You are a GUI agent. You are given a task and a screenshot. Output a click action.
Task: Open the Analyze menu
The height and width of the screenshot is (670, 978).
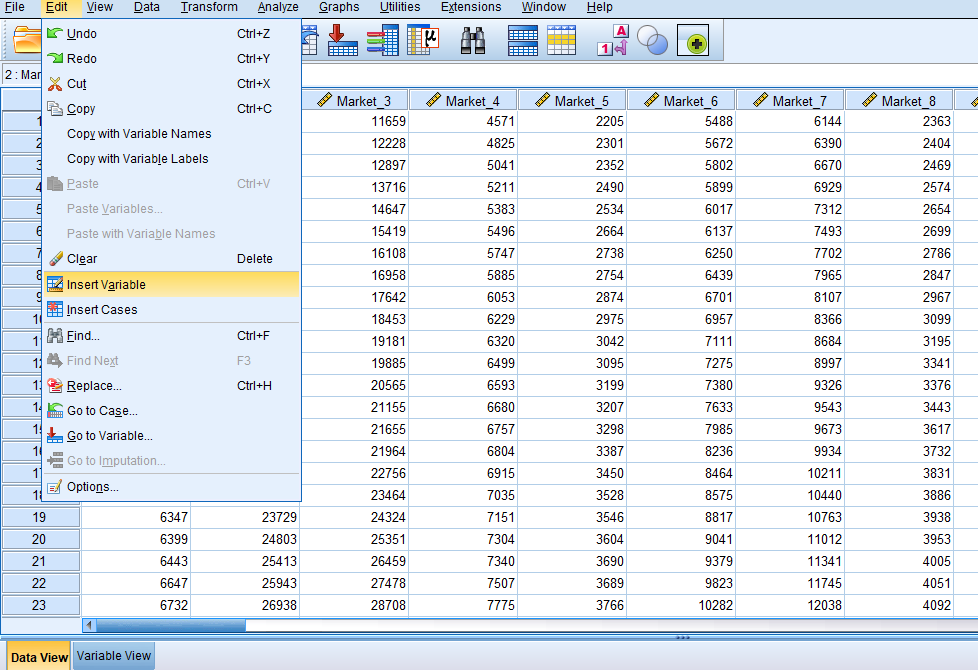278,7
